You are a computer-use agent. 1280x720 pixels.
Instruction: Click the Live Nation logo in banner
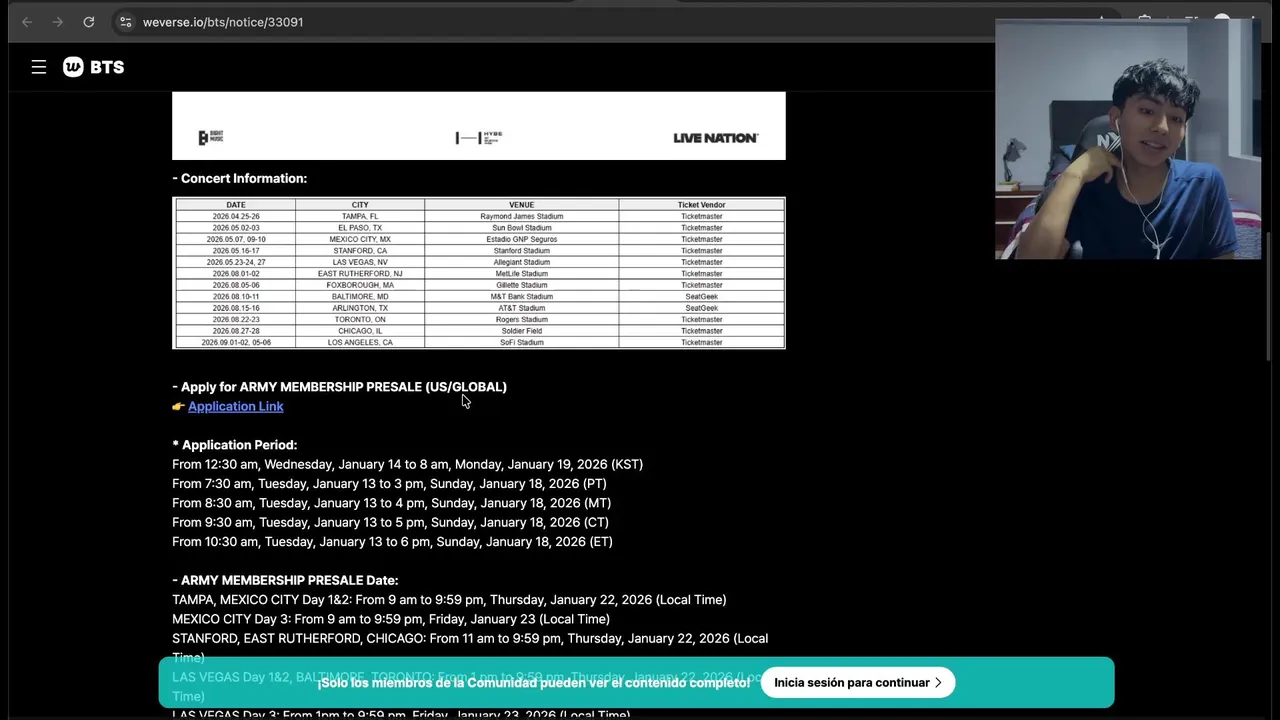tap(716, 138)
